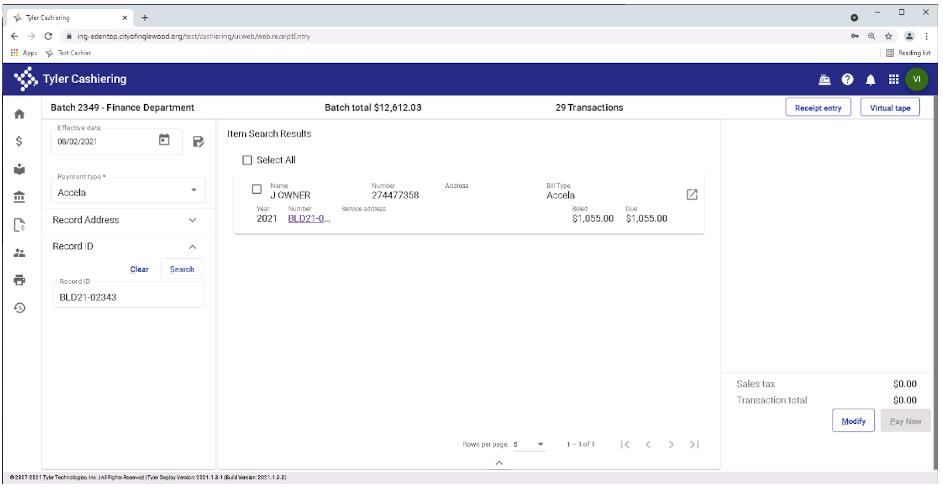The image size is (943, 488).
Task: Open the apps grid icon in header
Action: 894,79
